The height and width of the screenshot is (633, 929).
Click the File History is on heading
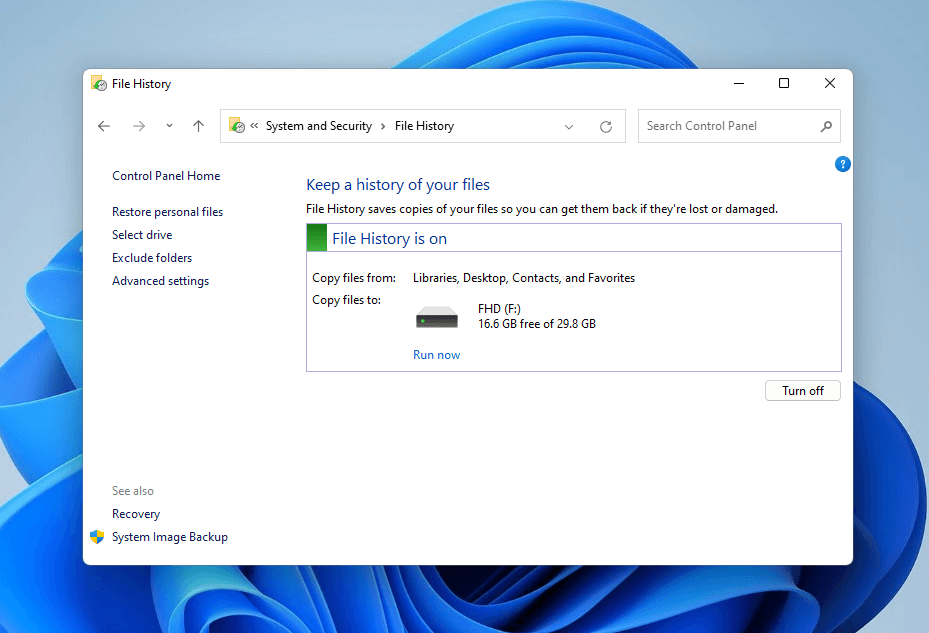(389, 238)
